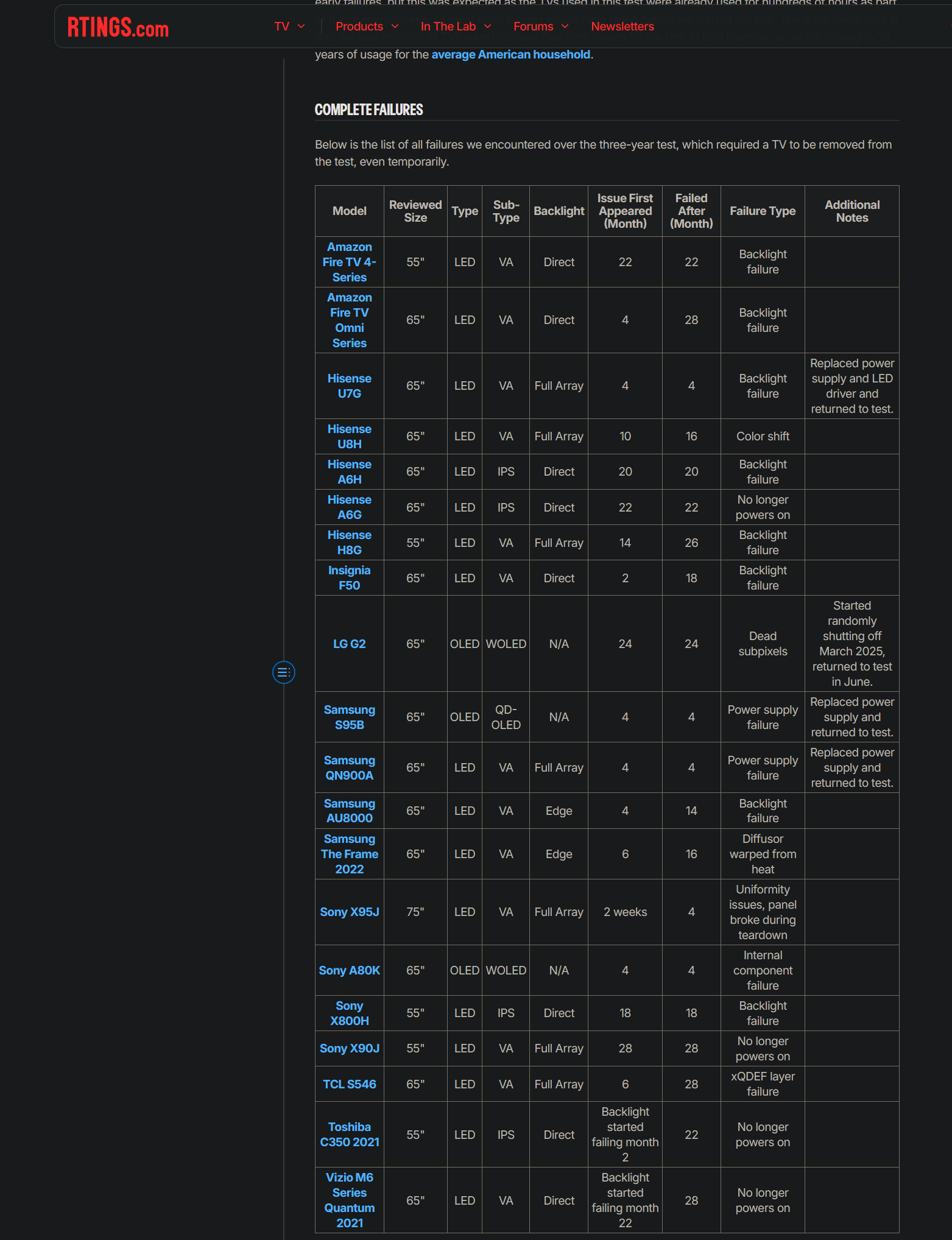Image resolution: width=952 pixels, height=1240 pixels.
Task: Open Sony X95J review link
Action: point(350,912)
